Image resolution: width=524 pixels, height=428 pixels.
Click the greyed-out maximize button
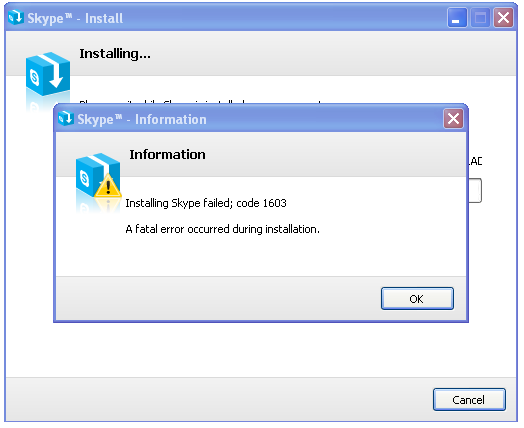pyautogui.click(x=480, y=18)
